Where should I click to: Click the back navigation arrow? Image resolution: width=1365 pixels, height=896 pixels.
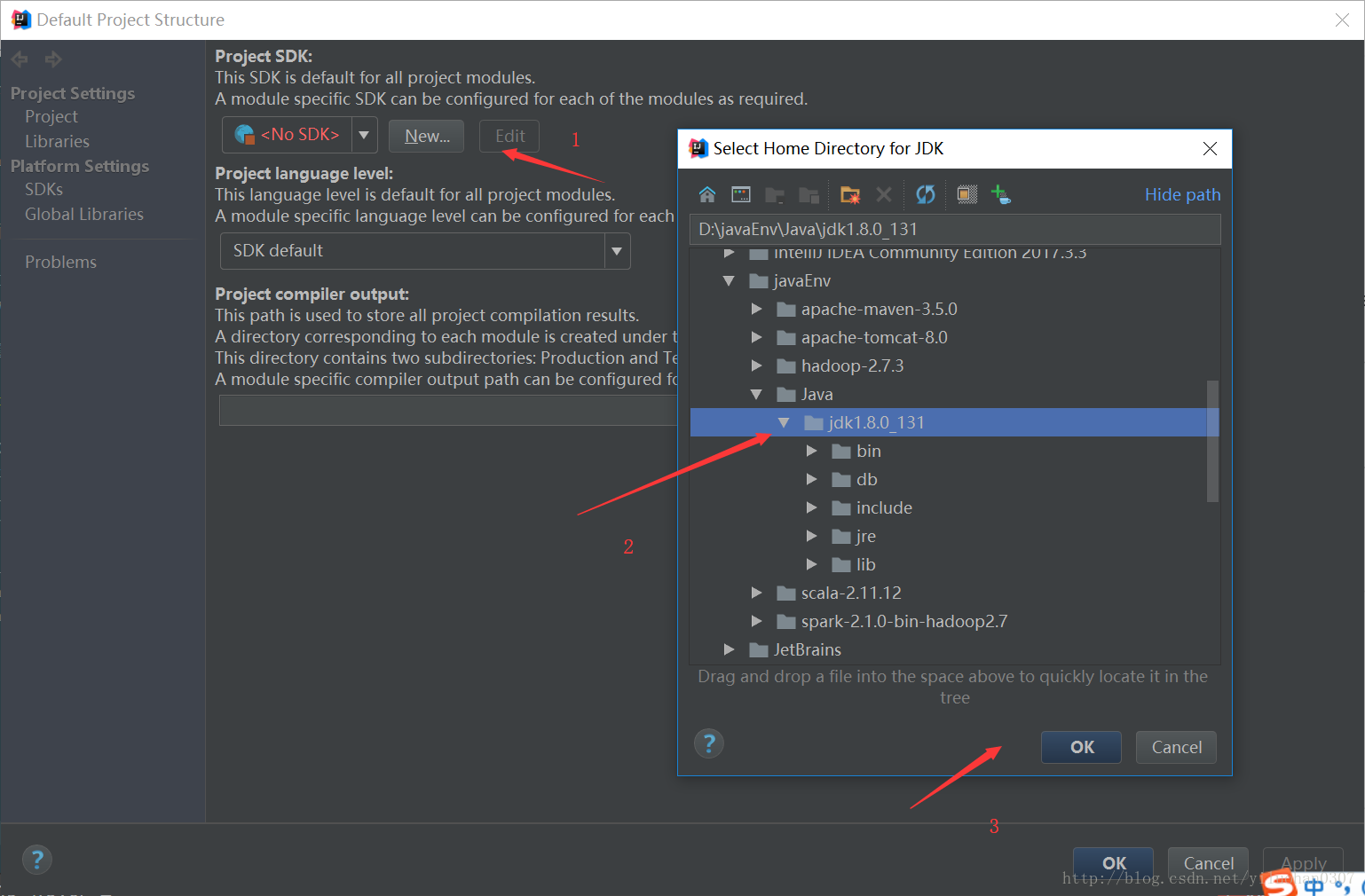coord(20,59)
